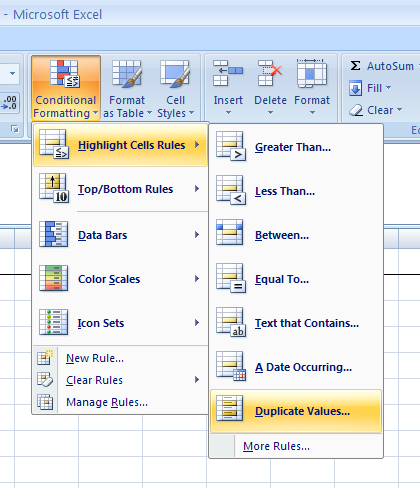
Task: Choose Greater Than... menu entry
Action: point(297,146)
